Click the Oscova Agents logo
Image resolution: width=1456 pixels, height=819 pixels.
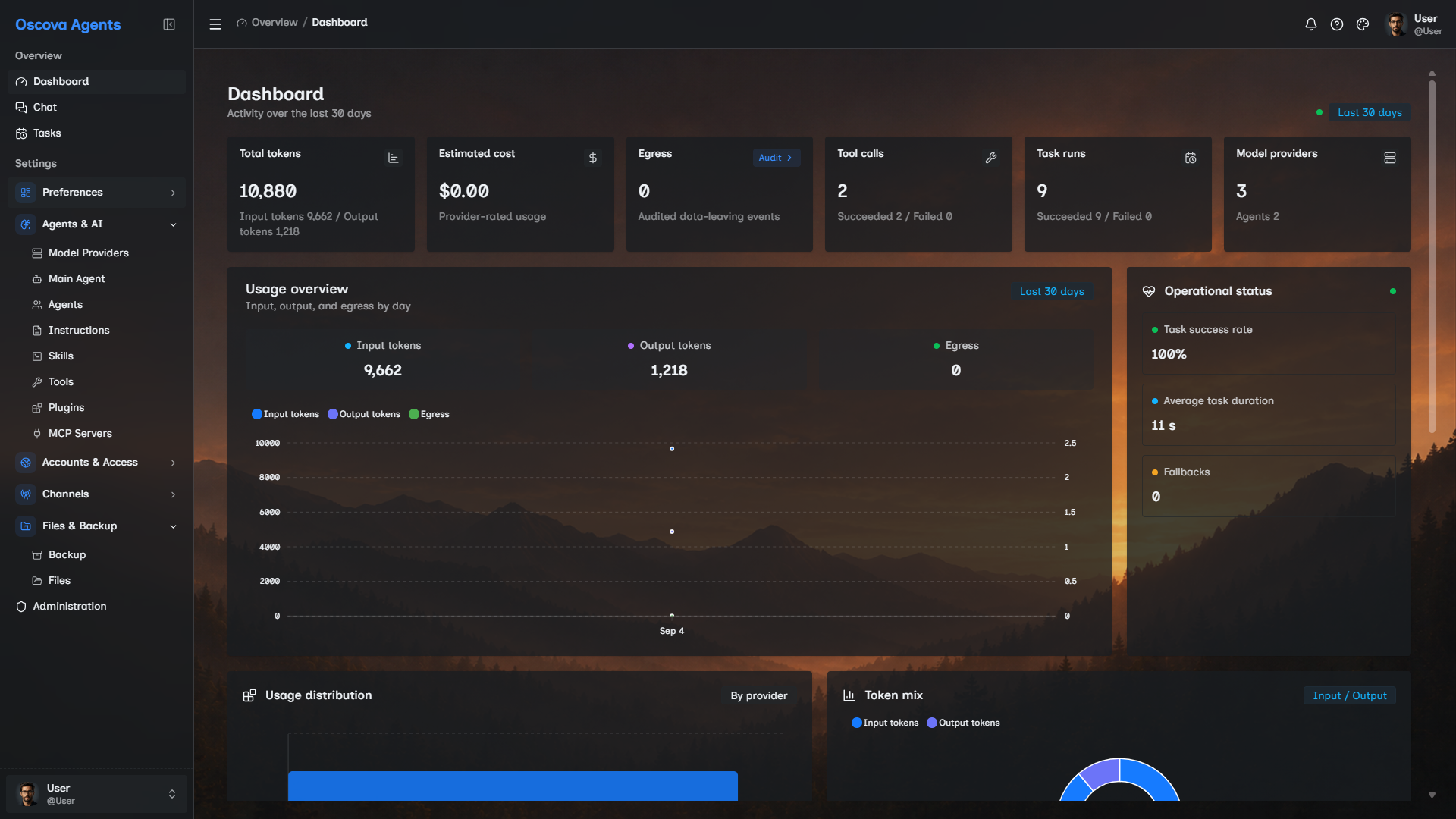(68, 24)
